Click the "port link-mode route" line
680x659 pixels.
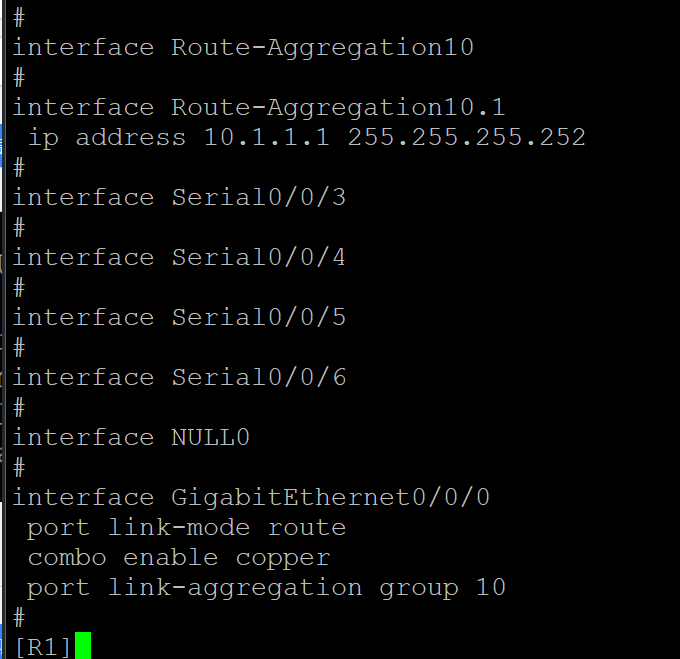click(186, 527)
